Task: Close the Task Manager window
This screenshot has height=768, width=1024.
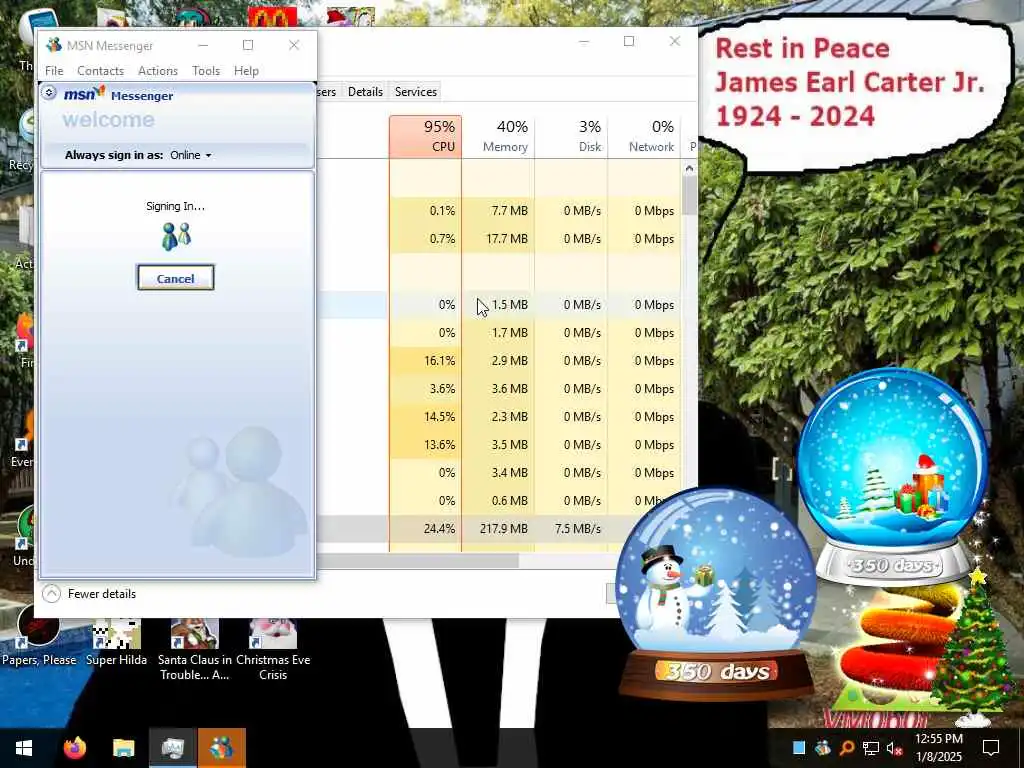Action: pyautogui.click(x=675, y=41)
